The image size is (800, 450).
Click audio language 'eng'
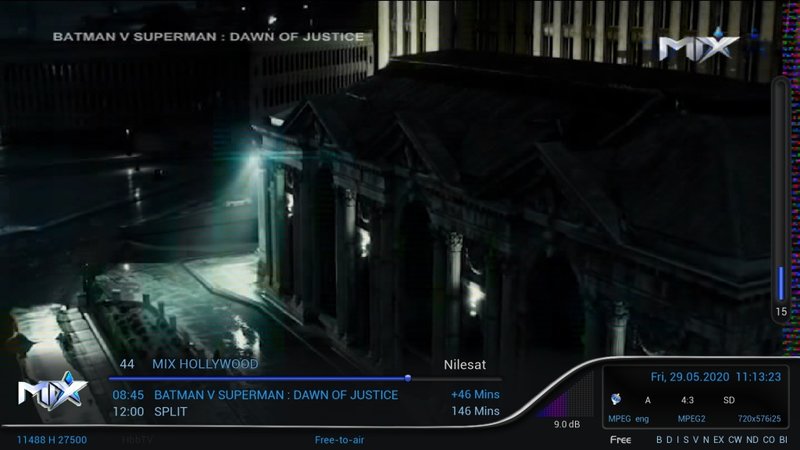(x=642, y=419)
